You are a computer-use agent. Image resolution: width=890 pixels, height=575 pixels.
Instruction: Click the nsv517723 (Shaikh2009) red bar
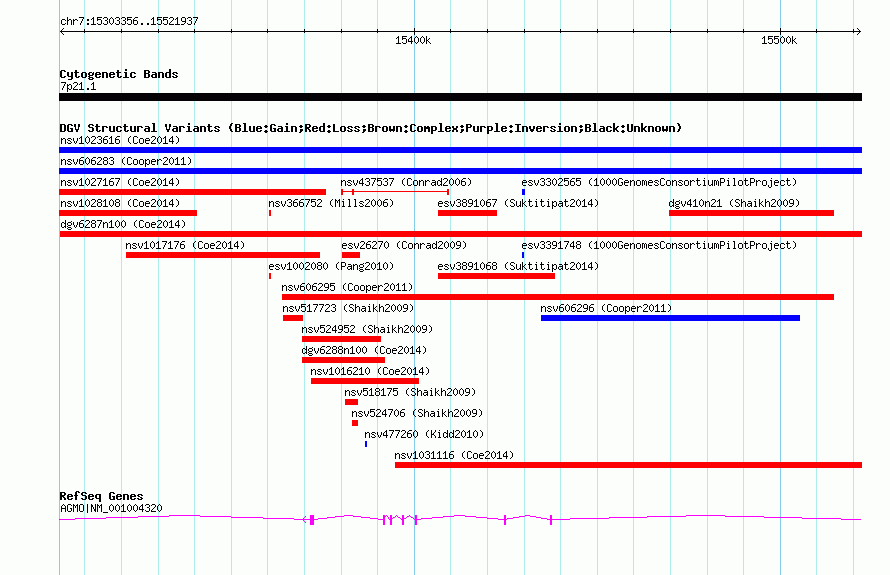pos(293,318)
